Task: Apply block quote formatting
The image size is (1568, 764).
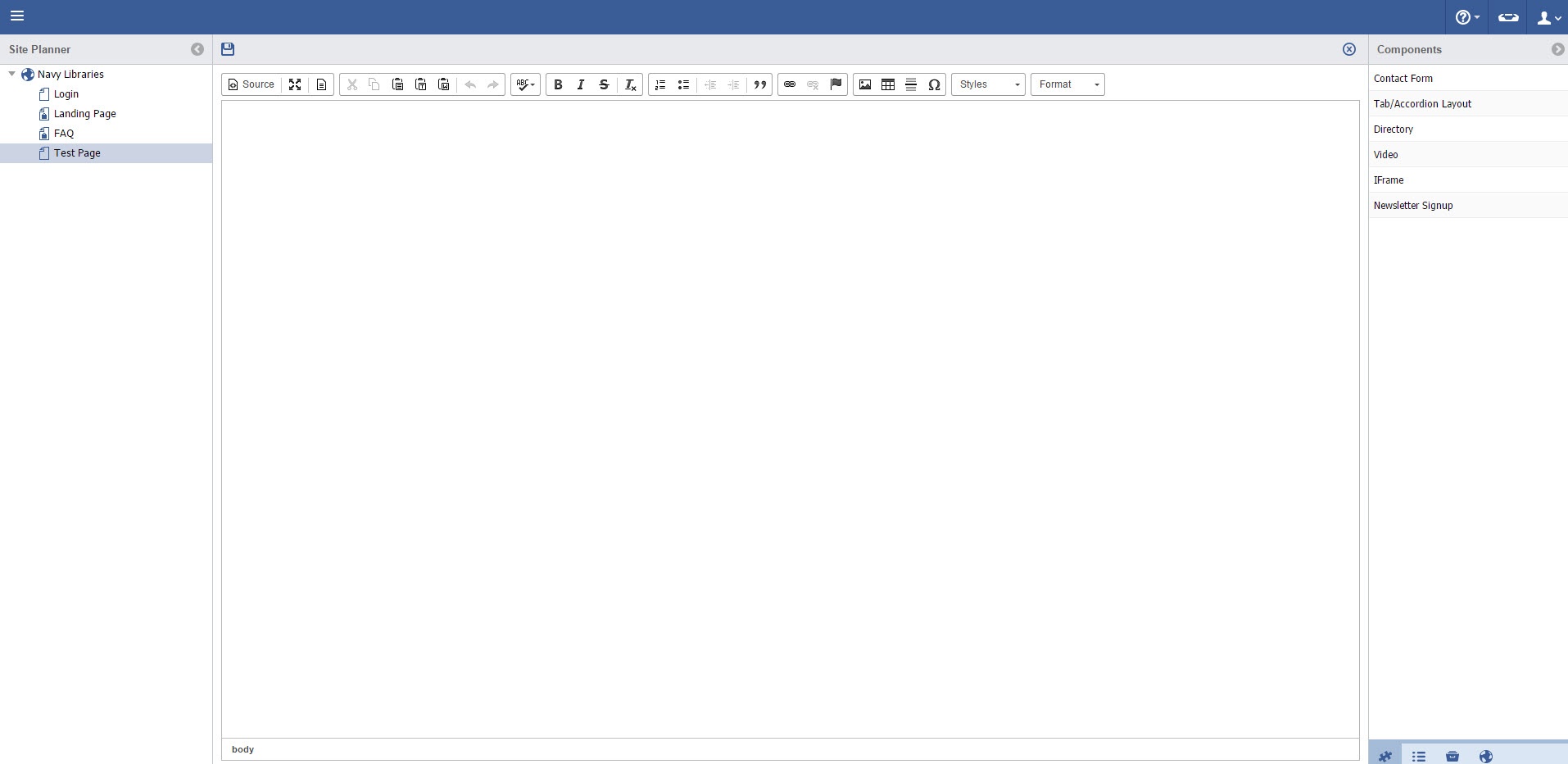Action: pyautogui.click(x=759, y=84)
